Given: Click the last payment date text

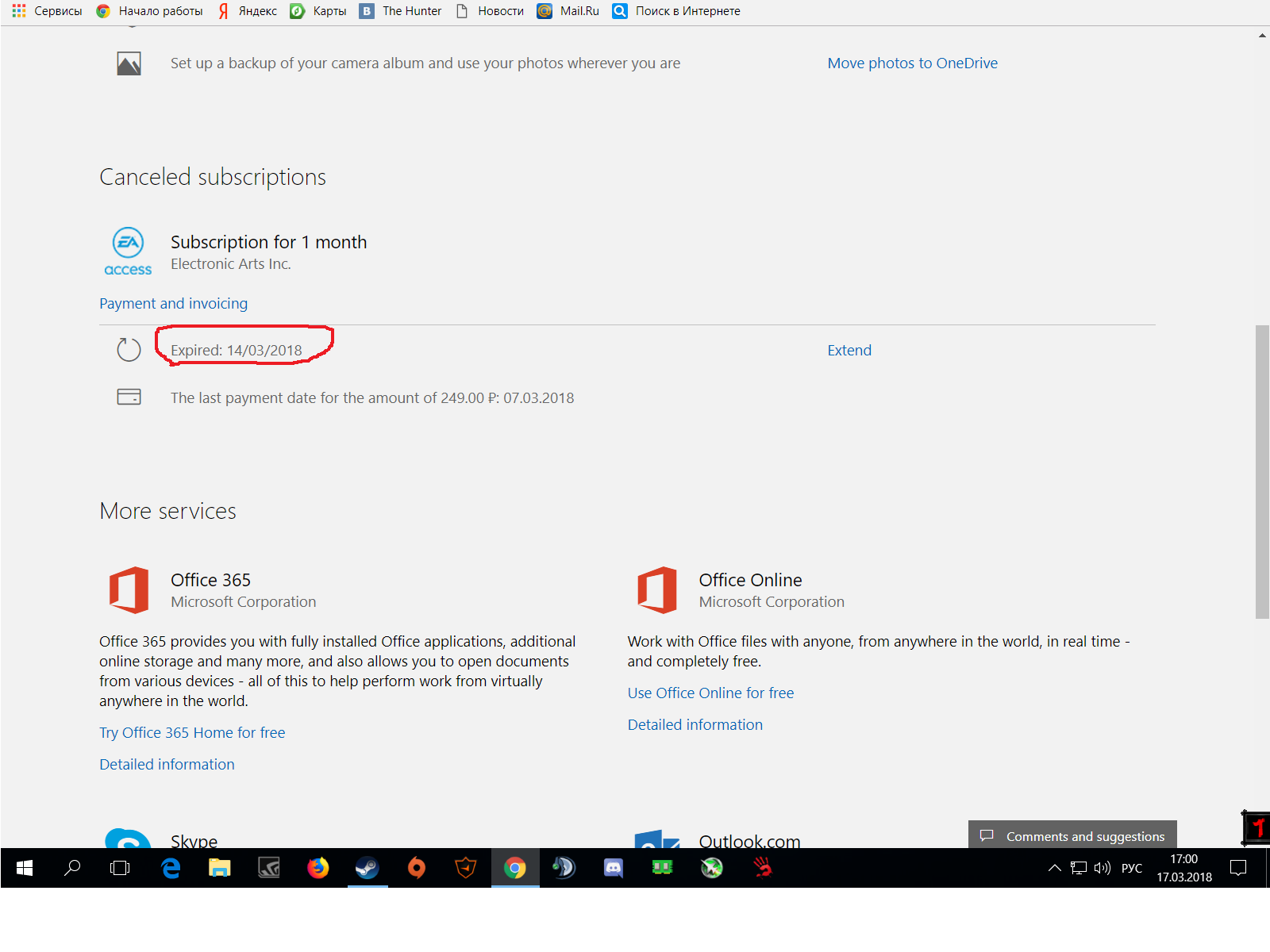Looking at the screenshot, I should 372,398.
